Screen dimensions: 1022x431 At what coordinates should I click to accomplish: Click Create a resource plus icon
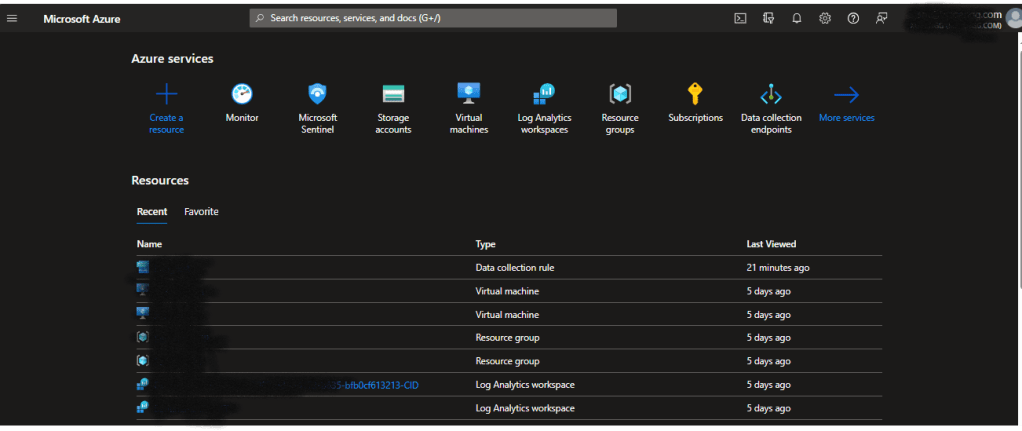(166, 95)
